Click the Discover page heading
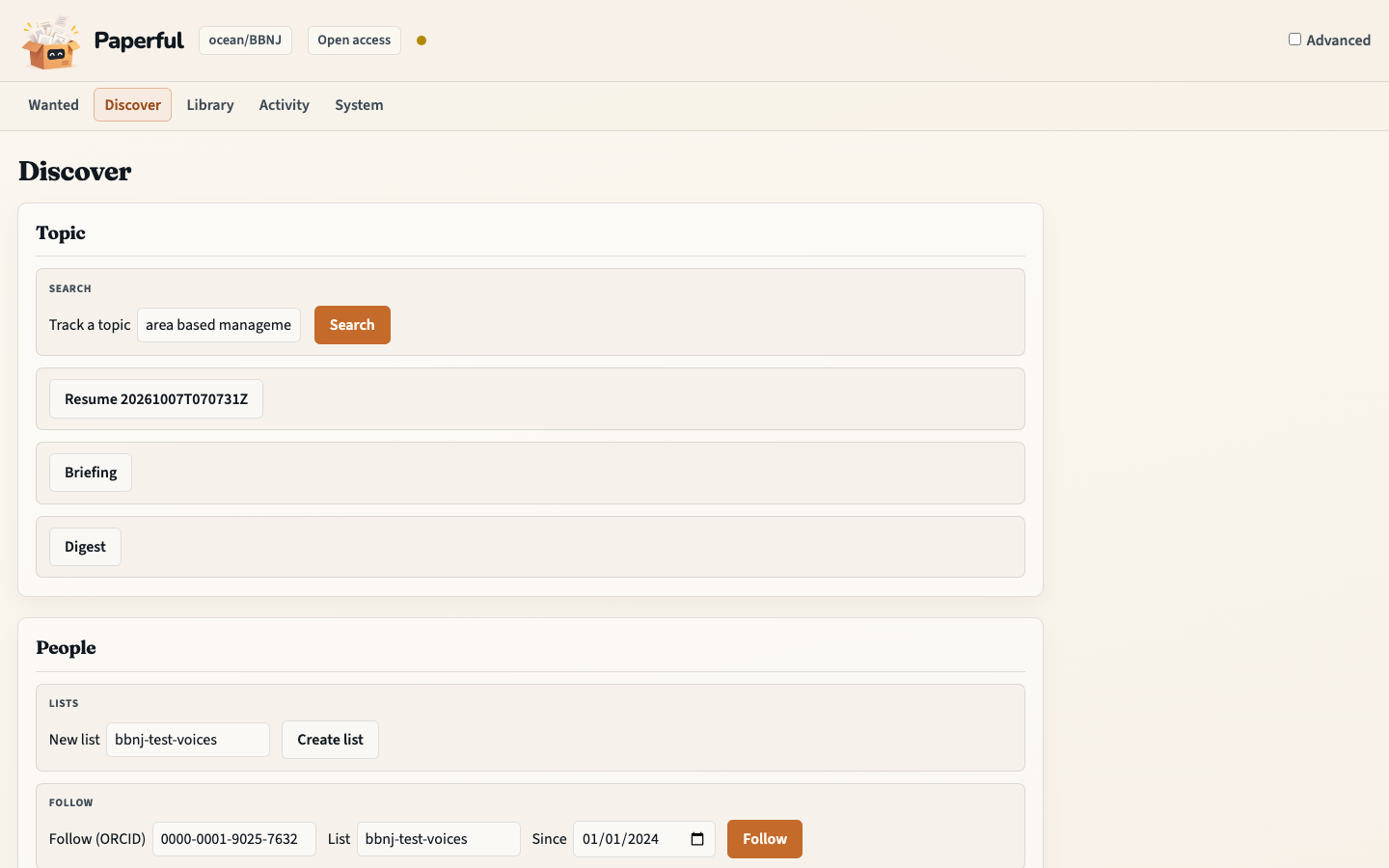 pyautogui.click(x=75, y=172)
